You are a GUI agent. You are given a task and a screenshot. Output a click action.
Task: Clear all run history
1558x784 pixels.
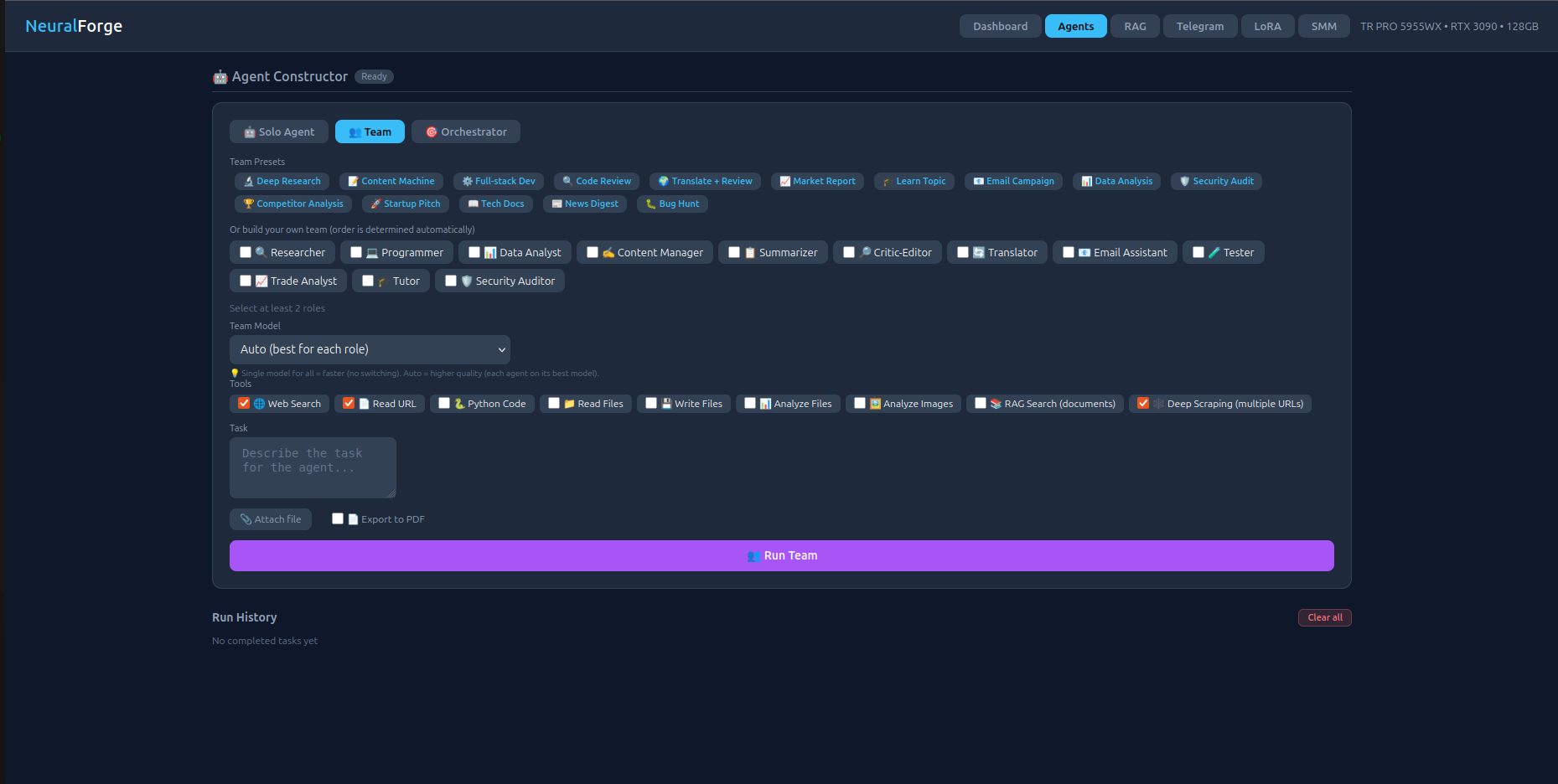coord(1324,617)
